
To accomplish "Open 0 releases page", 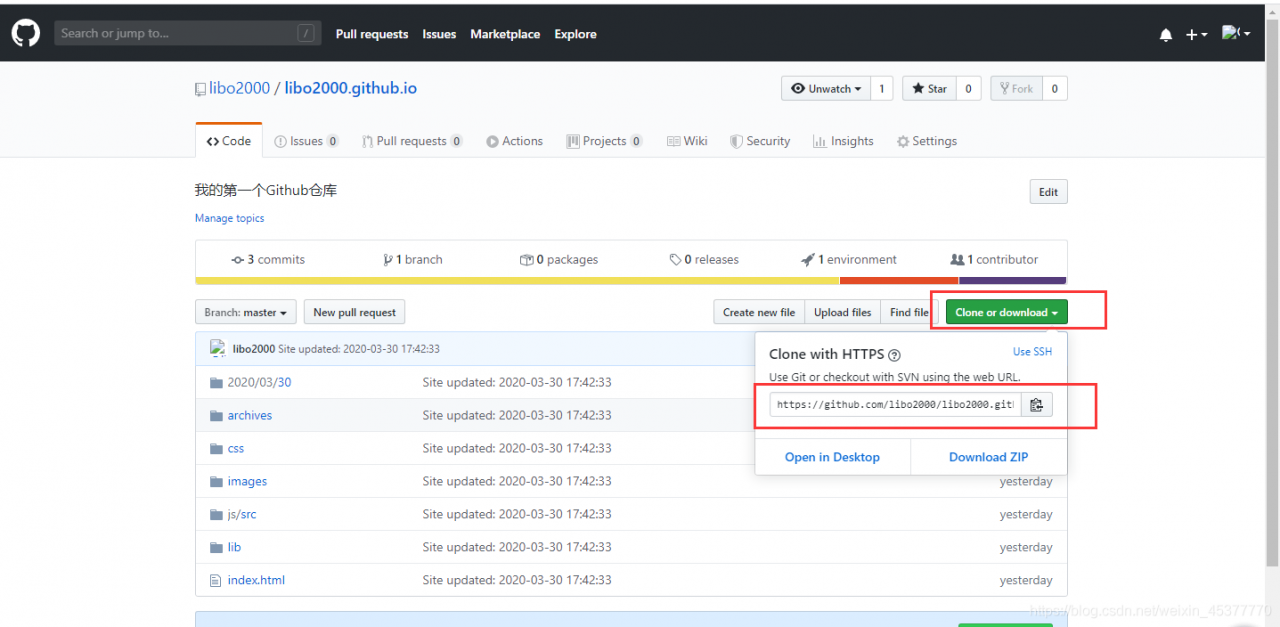I will [704, 259].
